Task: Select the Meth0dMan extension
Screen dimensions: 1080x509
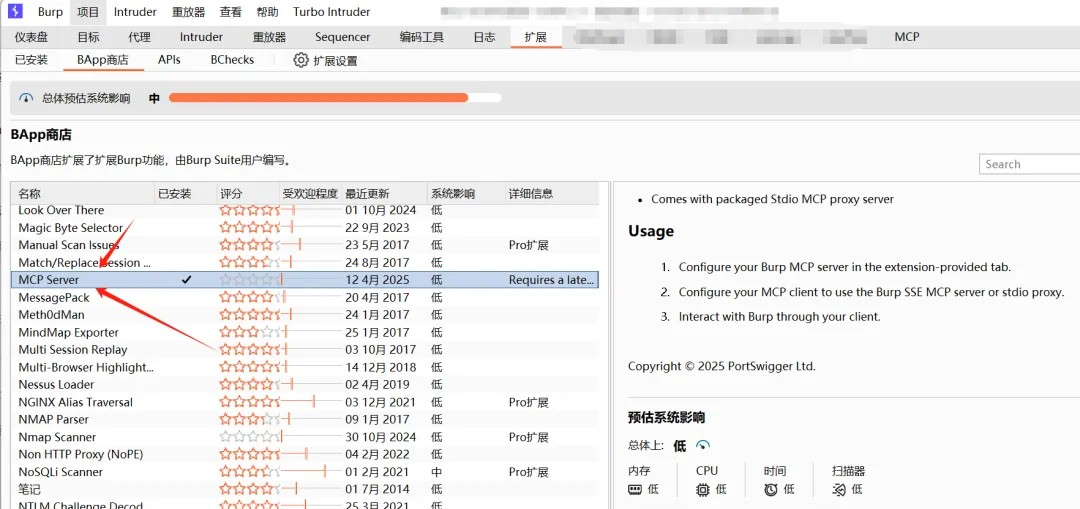Action: 51,315
